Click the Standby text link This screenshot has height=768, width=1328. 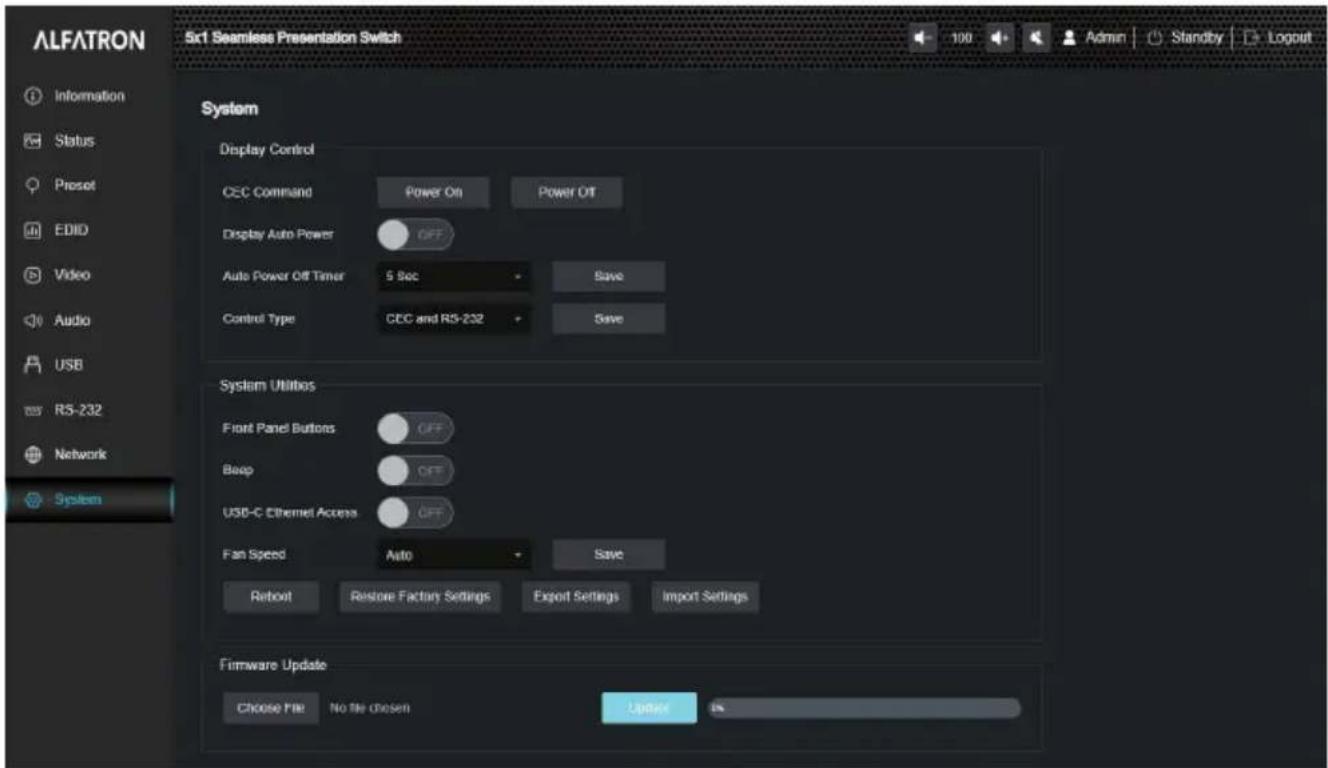pyautogui.click(x=1197, y=38)
